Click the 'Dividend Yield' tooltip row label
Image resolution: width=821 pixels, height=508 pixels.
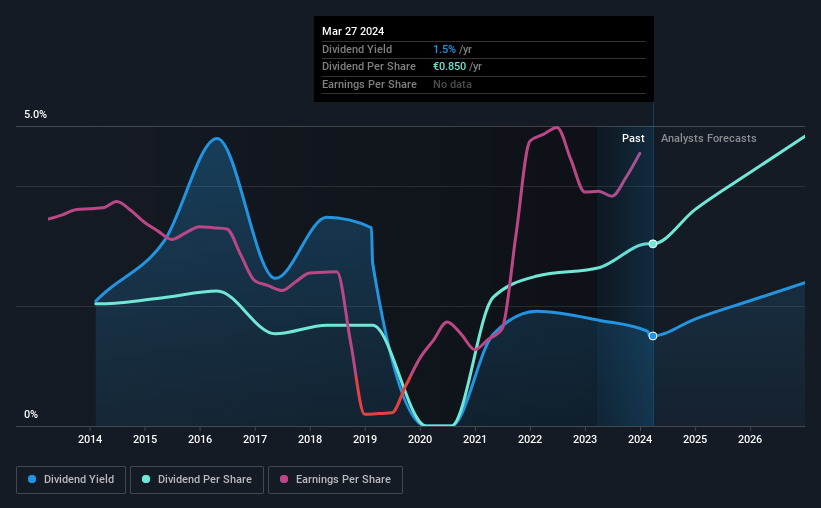click(x=357, y=49)
